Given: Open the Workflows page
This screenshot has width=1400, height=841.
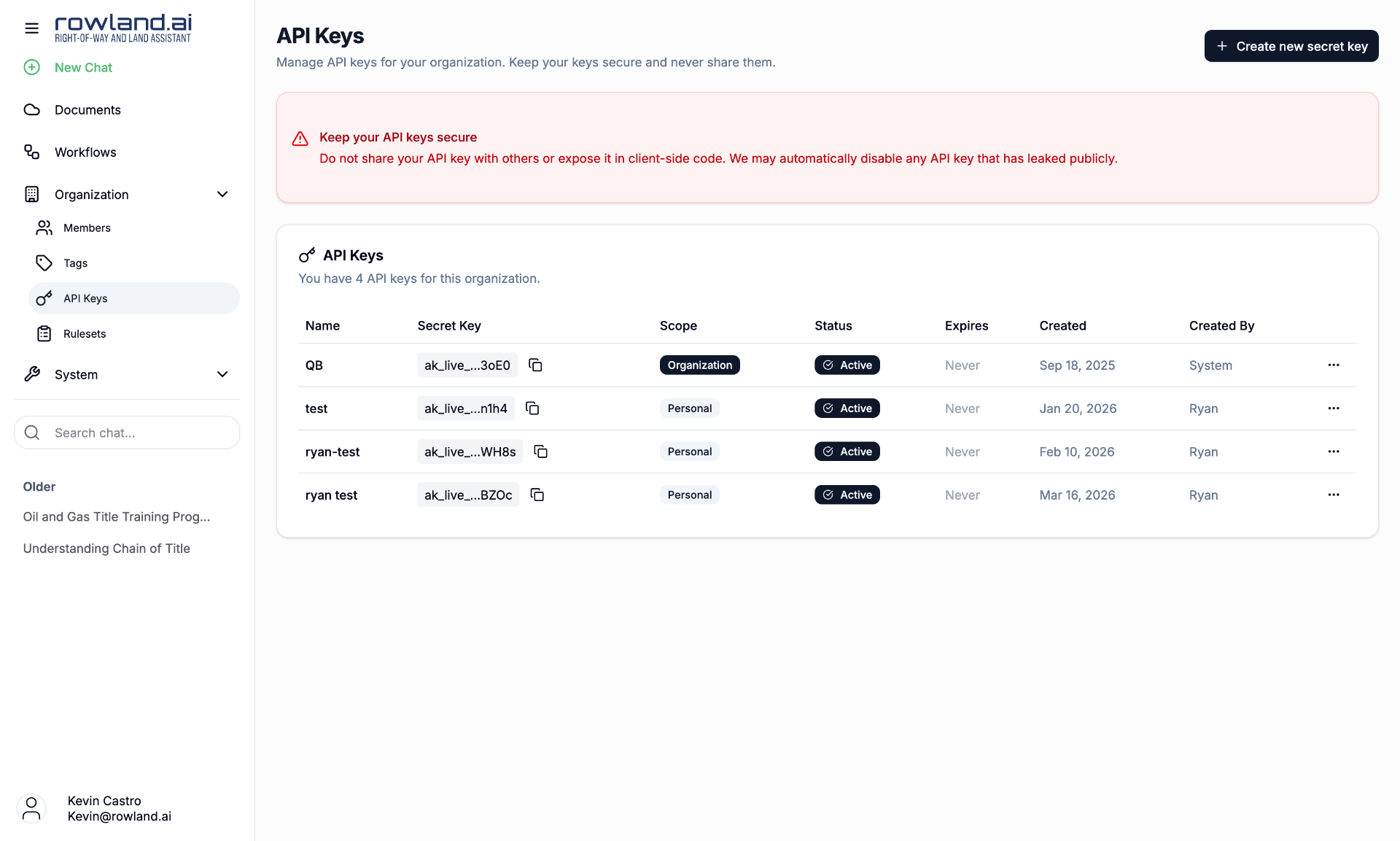Looking at the screenshot, I should click(85, 152).
